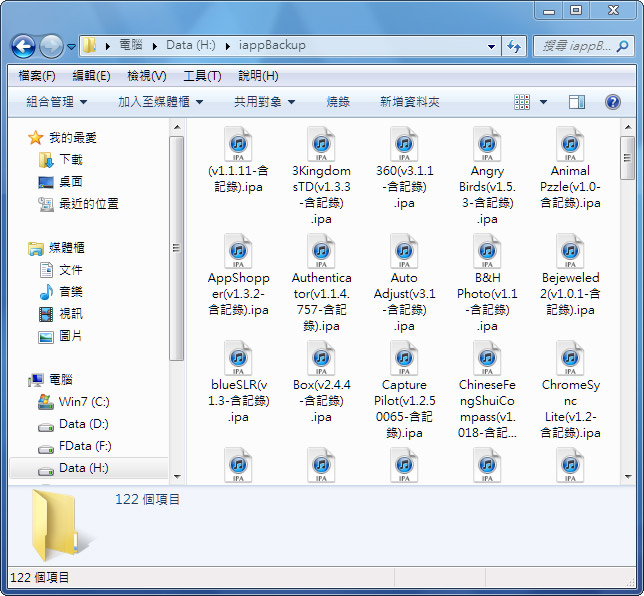Click 電腦 in the address breadcrumb
This screenshot has height=596, width=644.
(x=131, y=45)
